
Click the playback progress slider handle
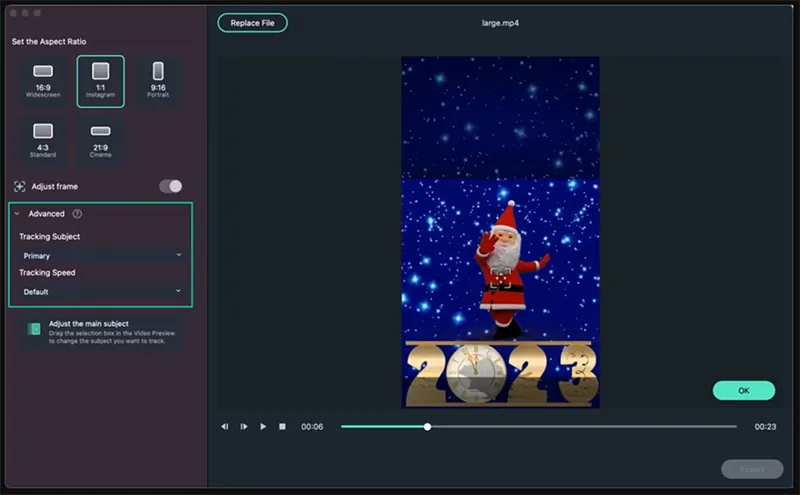427,427
